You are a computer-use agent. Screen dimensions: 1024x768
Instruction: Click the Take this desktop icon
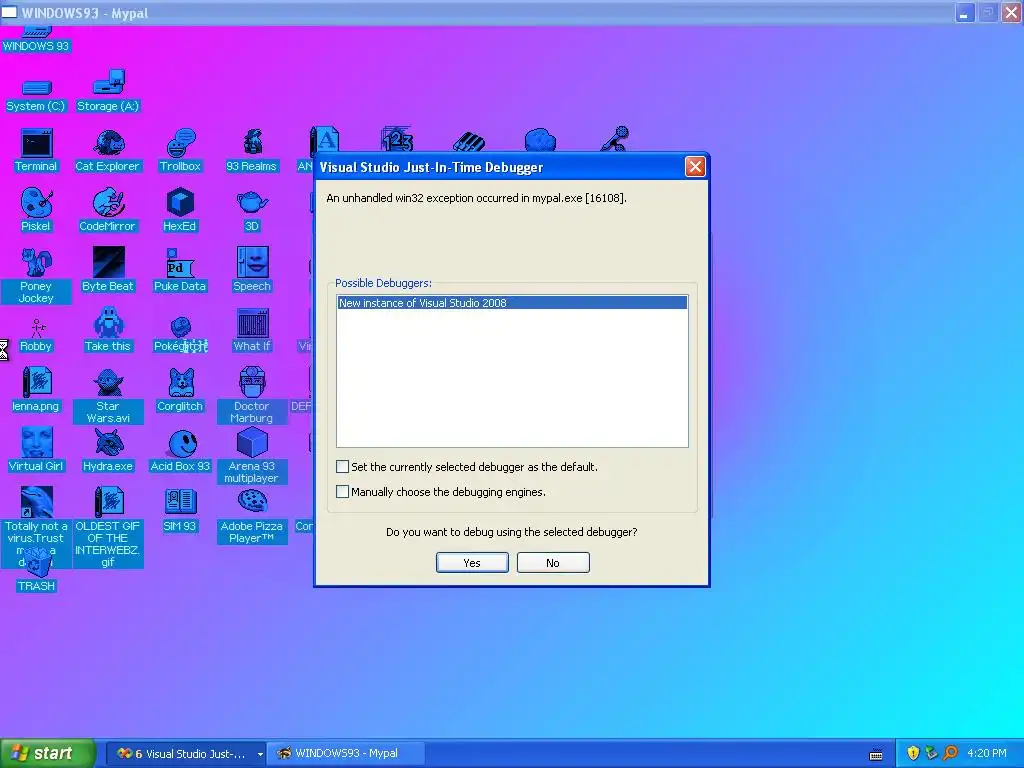click(x=108, y=330)
